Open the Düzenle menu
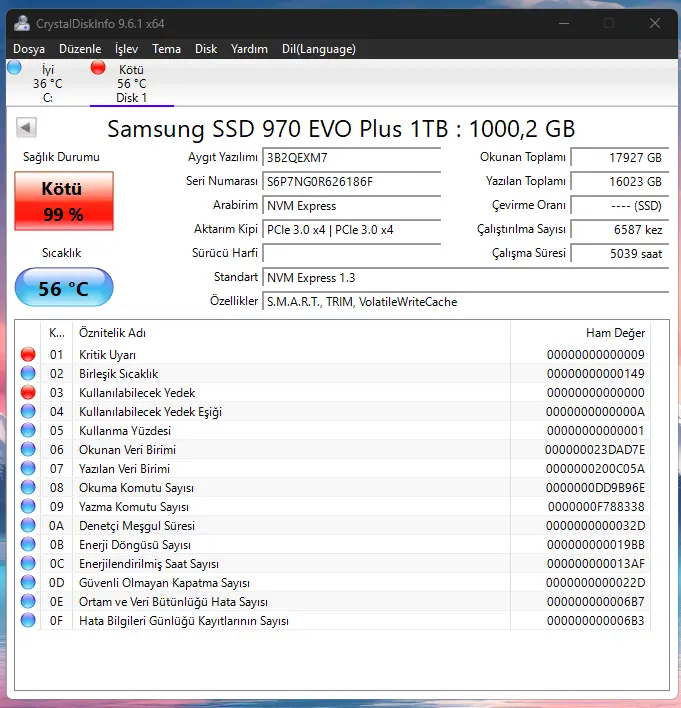This screenshot has width=681, height=708. click(80, 49)
